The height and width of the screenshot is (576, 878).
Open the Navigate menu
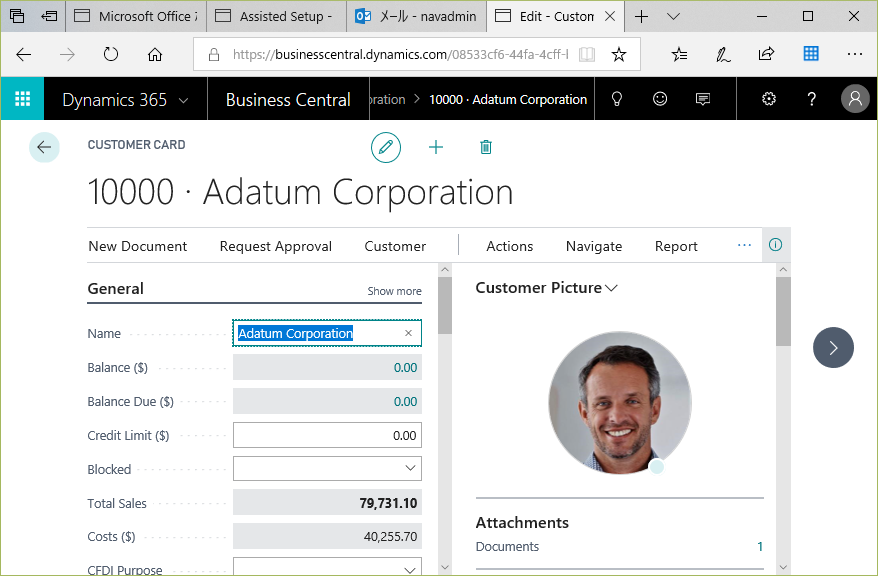[594, 246]
